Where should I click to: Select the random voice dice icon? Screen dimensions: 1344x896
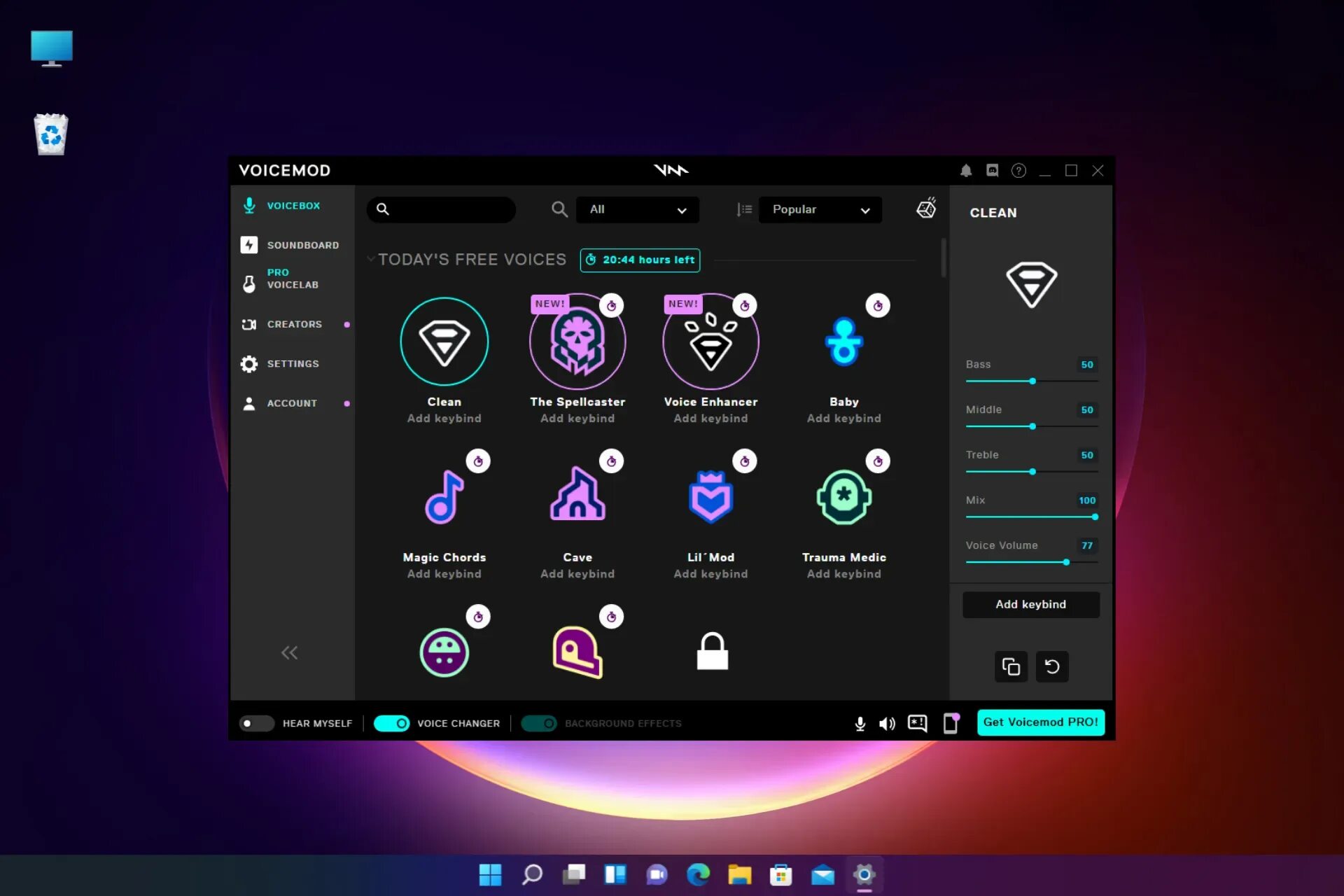point(925,208)
